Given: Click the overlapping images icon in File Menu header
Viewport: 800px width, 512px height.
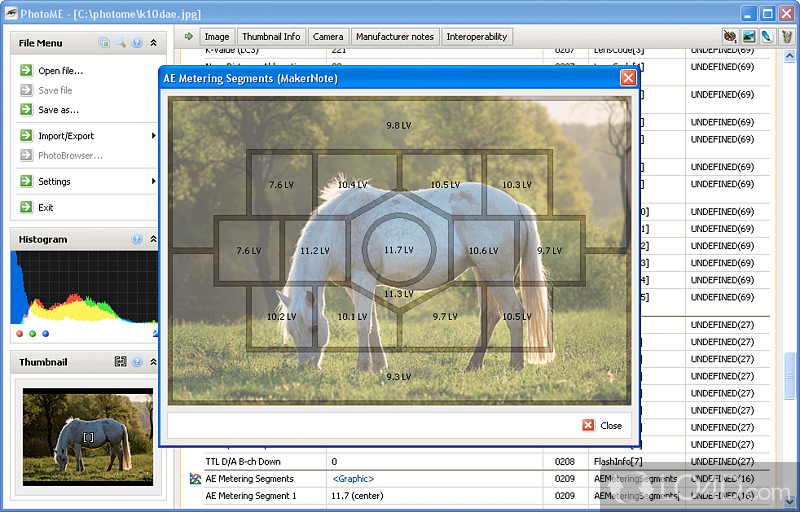Looking at the screenshot, I should tap(104, 43).
